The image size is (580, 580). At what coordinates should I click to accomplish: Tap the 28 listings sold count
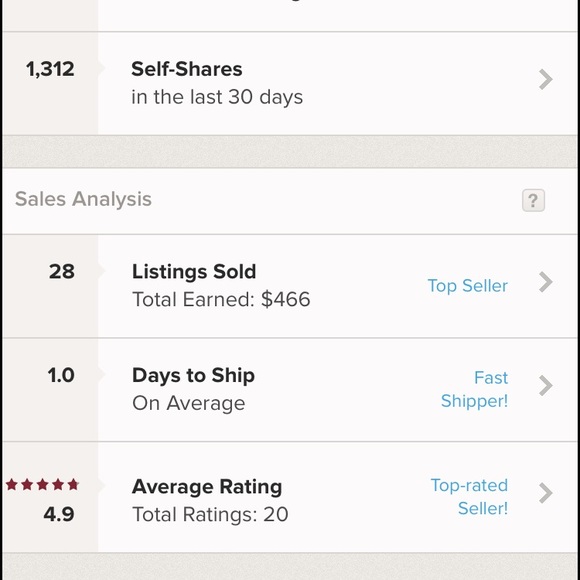pos(62,272)
